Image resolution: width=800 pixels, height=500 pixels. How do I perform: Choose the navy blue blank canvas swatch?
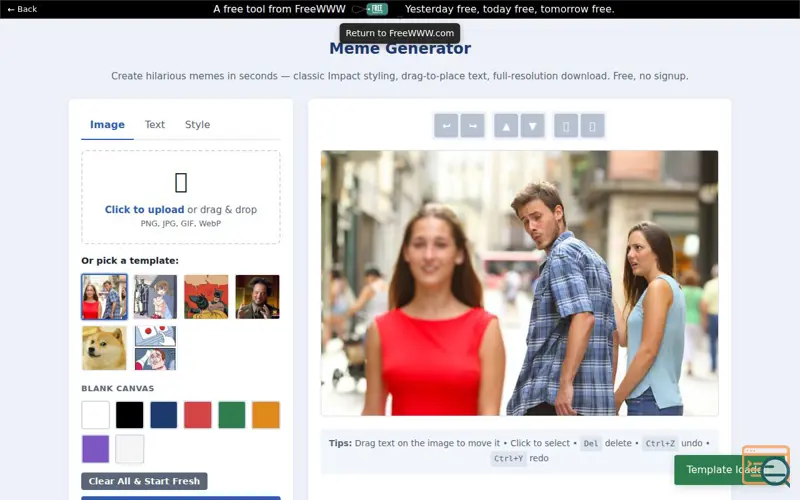point(164,415)
